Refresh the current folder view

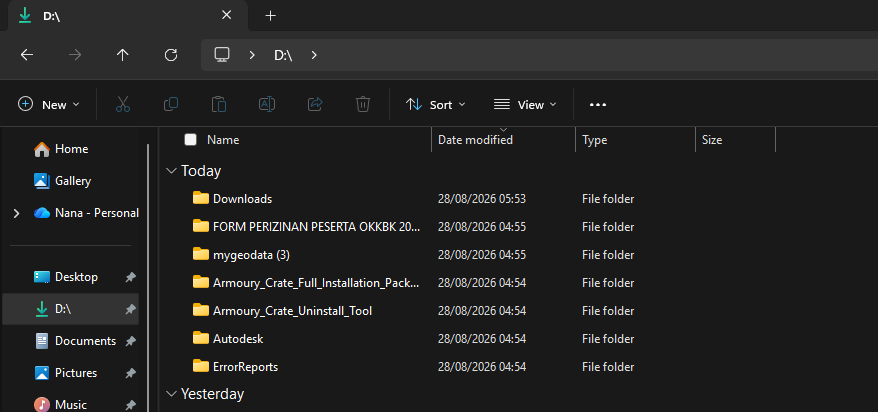171,55
